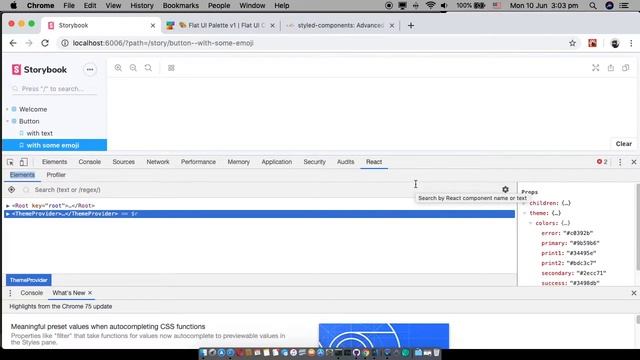The image size is (640, 360).
Task: Open macOS Spotlight search icon
Action: coord(593,6)
